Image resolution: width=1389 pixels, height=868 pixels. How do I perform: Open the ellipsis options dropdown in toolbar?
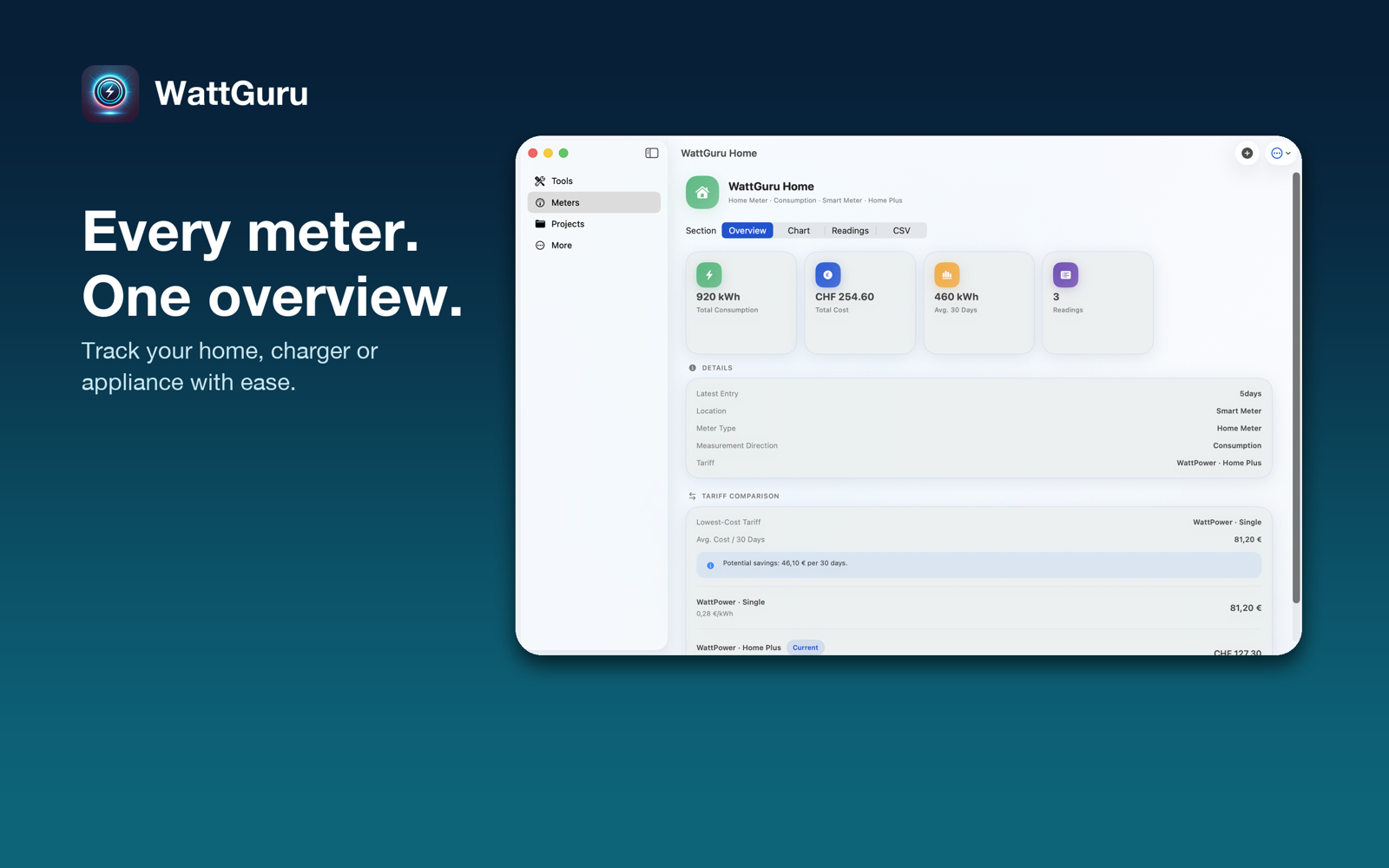tap(1280, 153)
